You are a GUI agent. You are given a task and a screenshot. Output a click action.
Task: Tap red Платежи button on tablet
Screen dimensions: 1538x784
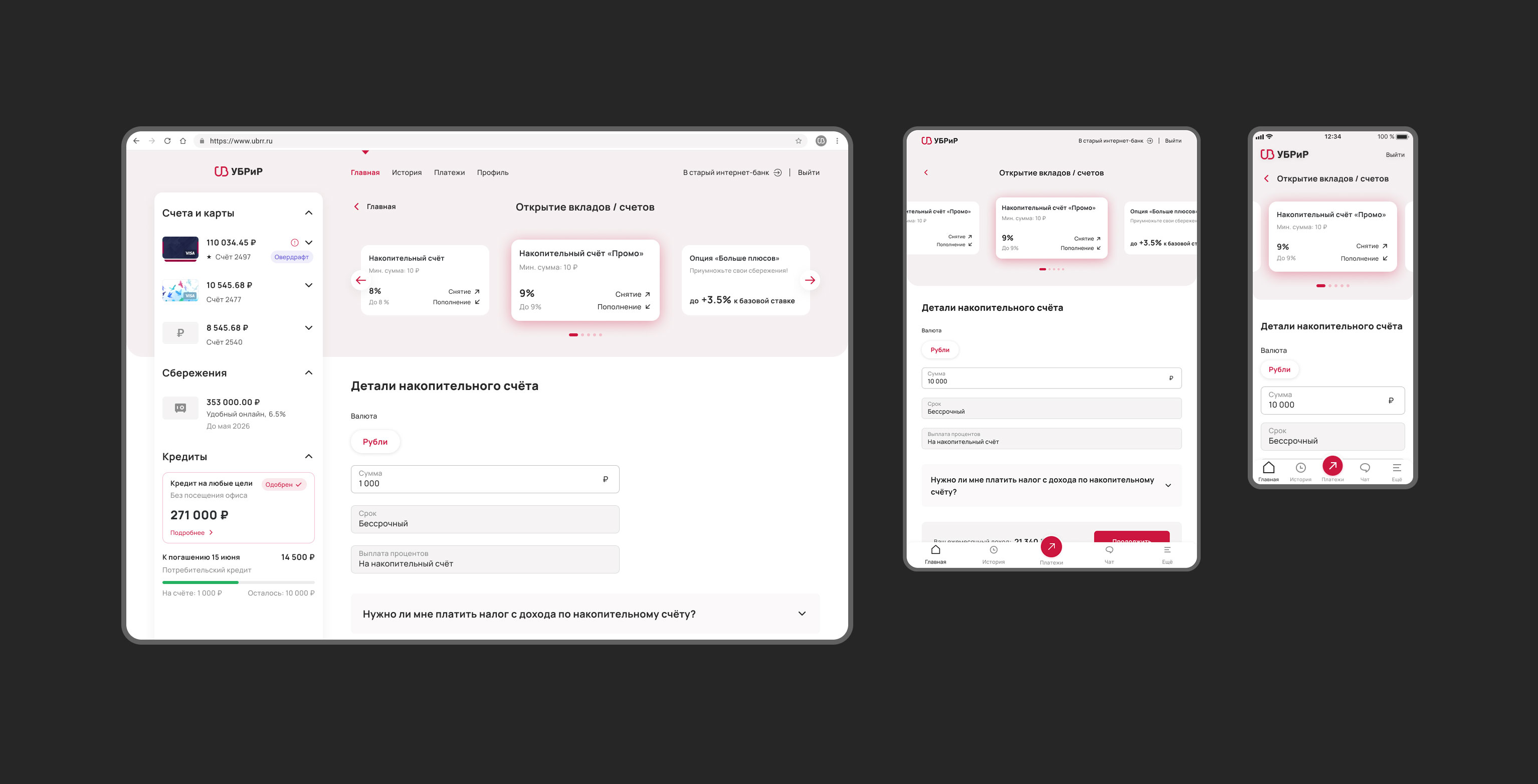[x=1051, y=547]
